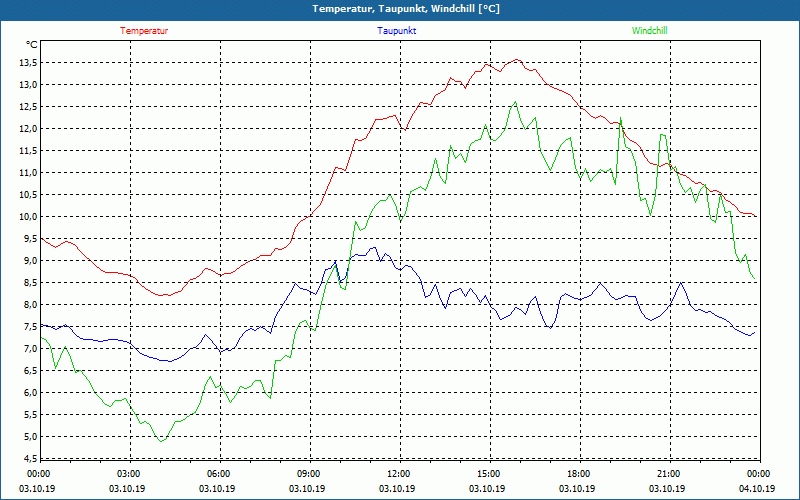Click the red Temperatur legend label
Viewport: 800px width, 500px height.
pyautogui.click(x=144, y=31)
